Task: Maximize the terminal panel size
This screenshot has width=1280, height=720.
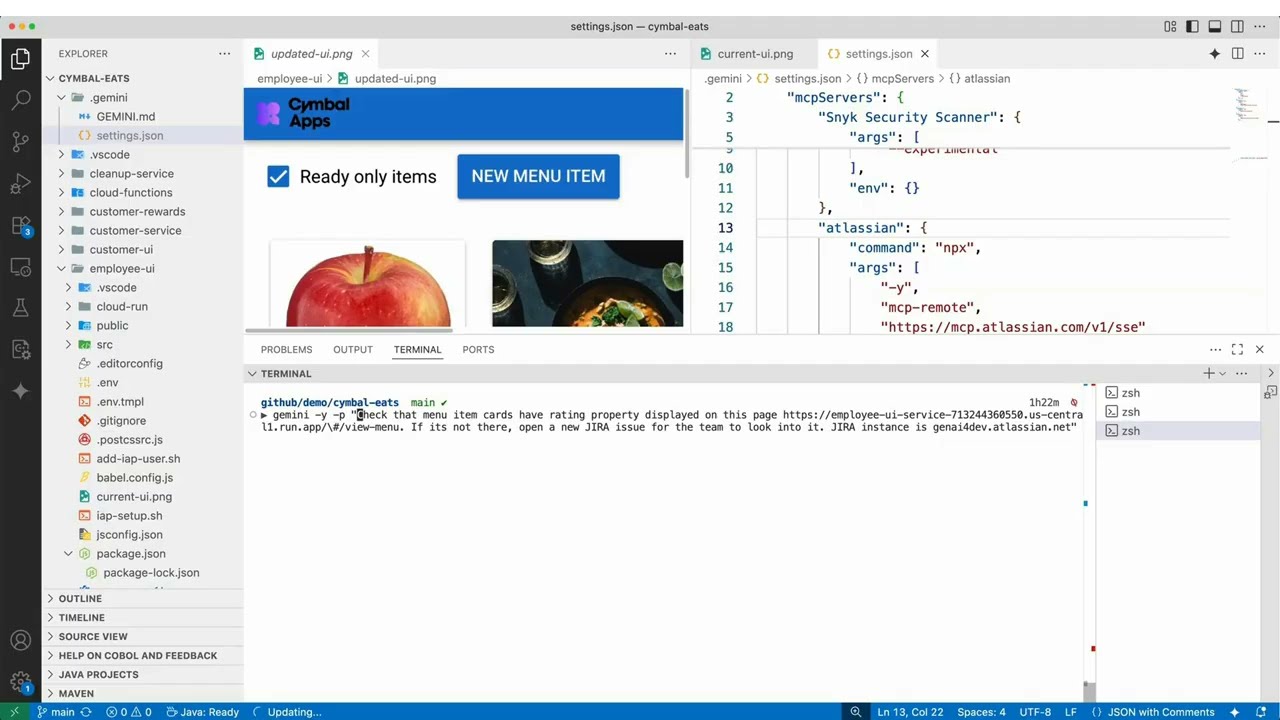Action: point(1237,349)
